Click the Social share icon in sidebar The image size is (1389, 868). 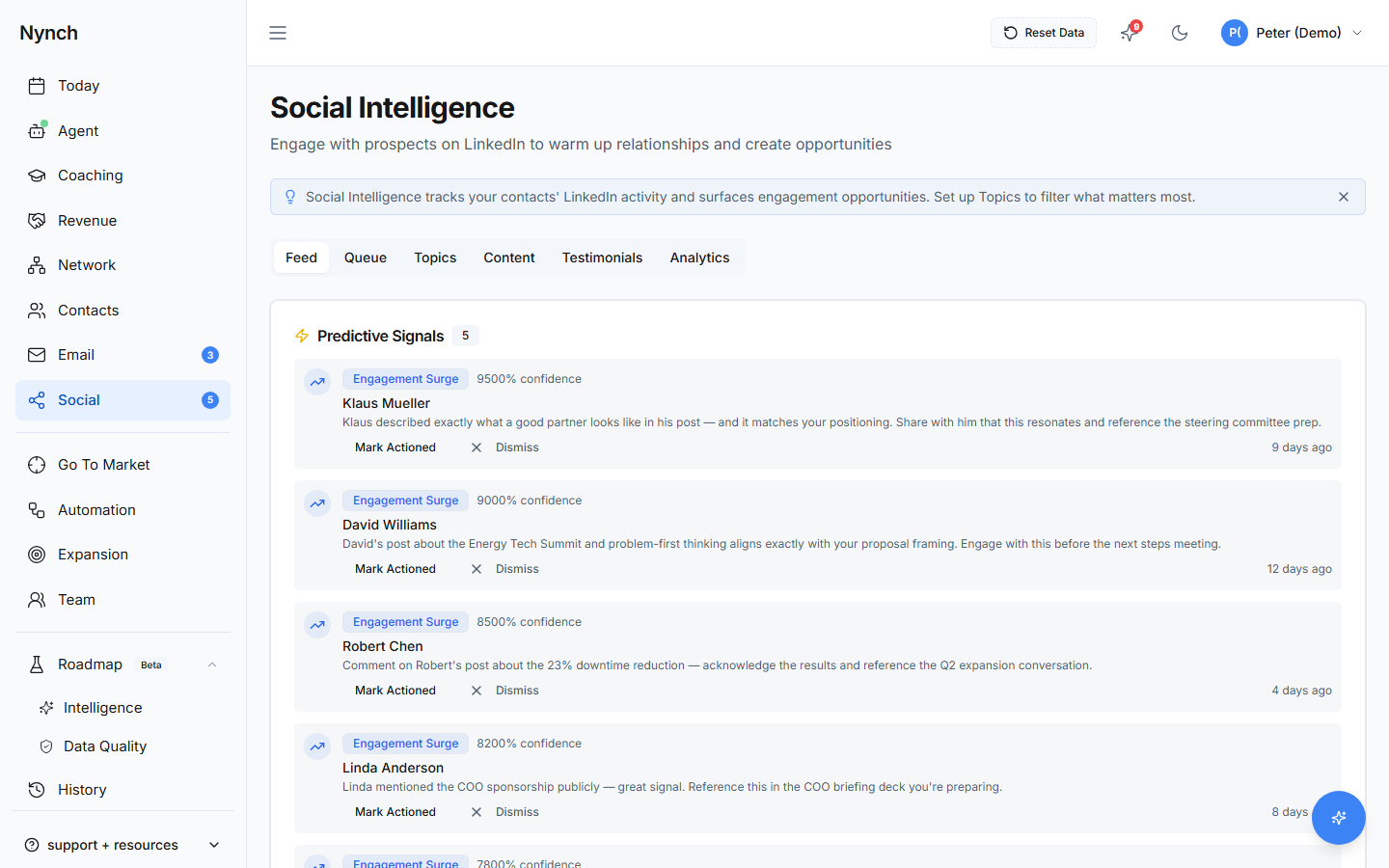click(x=37, y=400)
